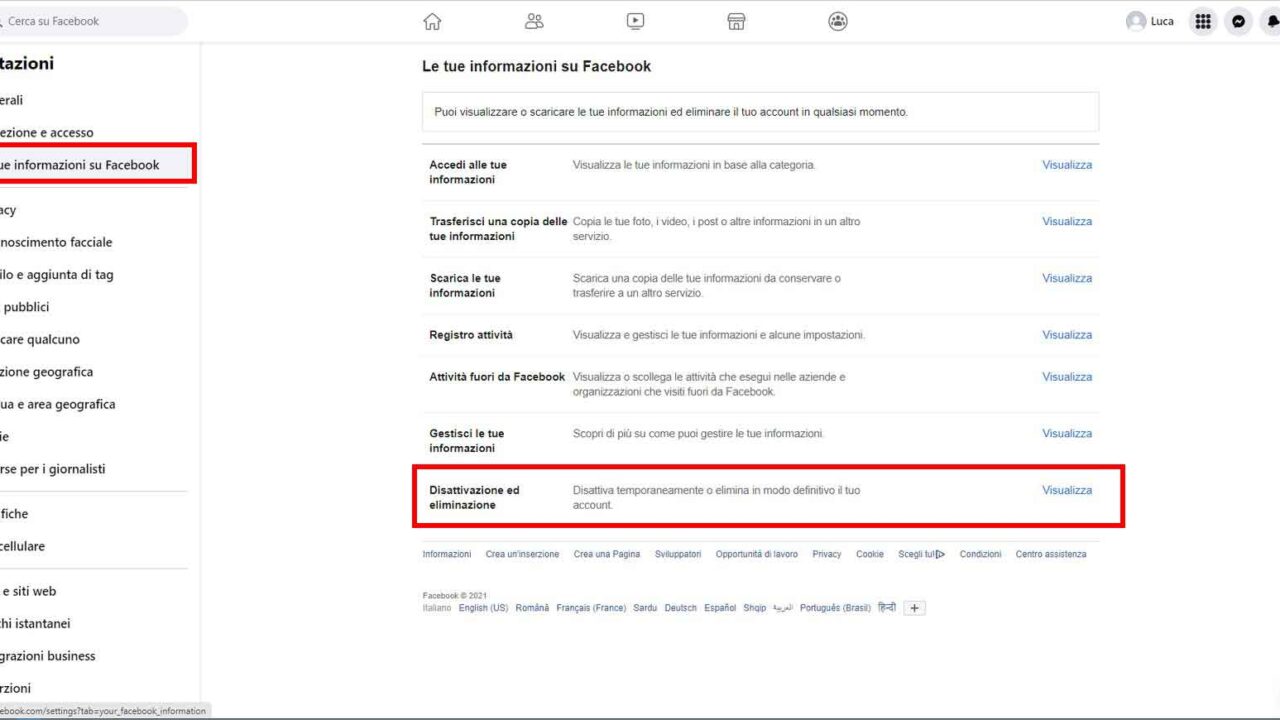
Task: Click Visualizza for Attività fuori da Facebook
Action: pos(1067,377)
